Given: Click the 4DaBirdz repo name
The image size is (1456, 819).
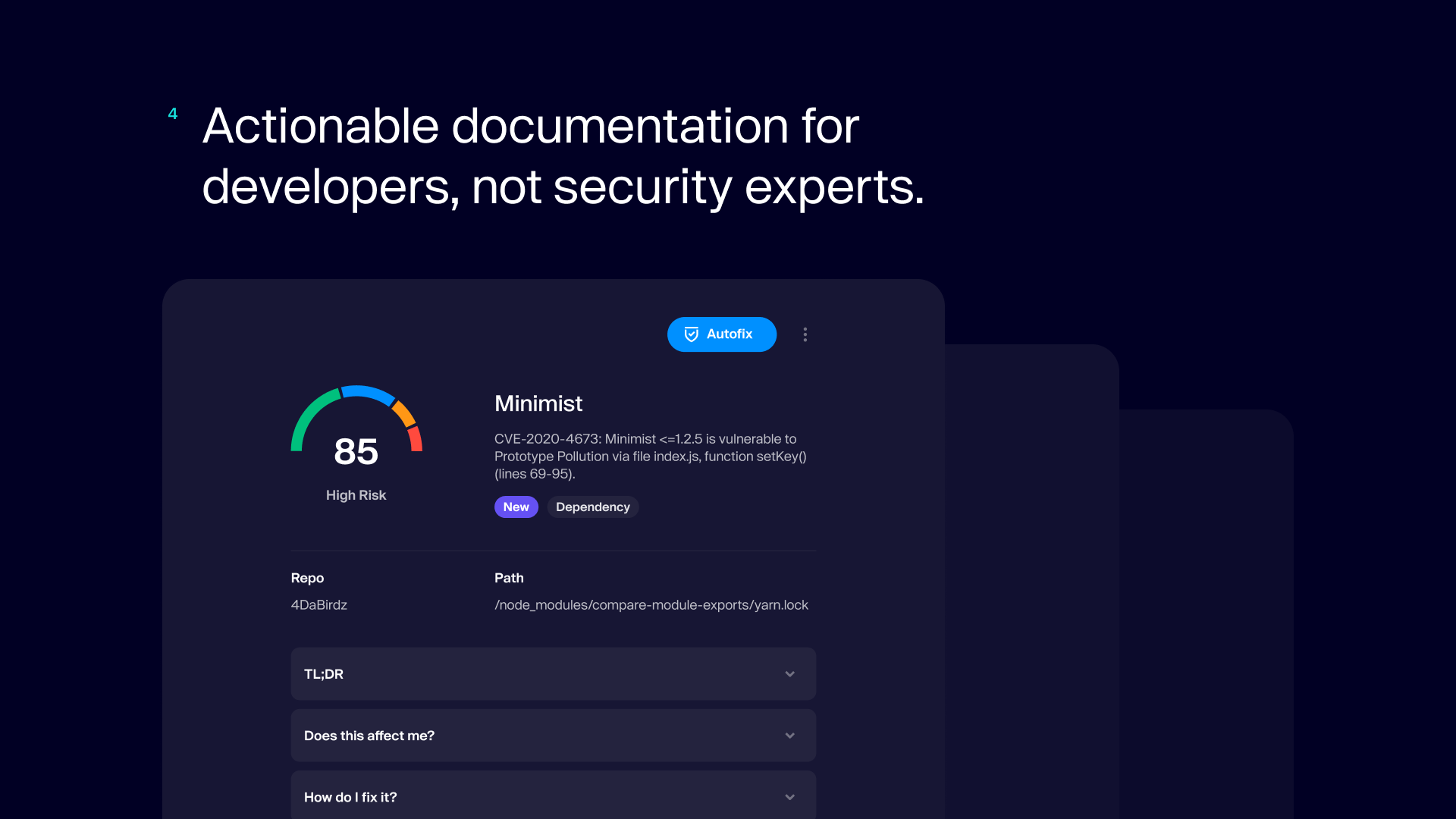Looking at the screenshot, I should tap(318, 605).
